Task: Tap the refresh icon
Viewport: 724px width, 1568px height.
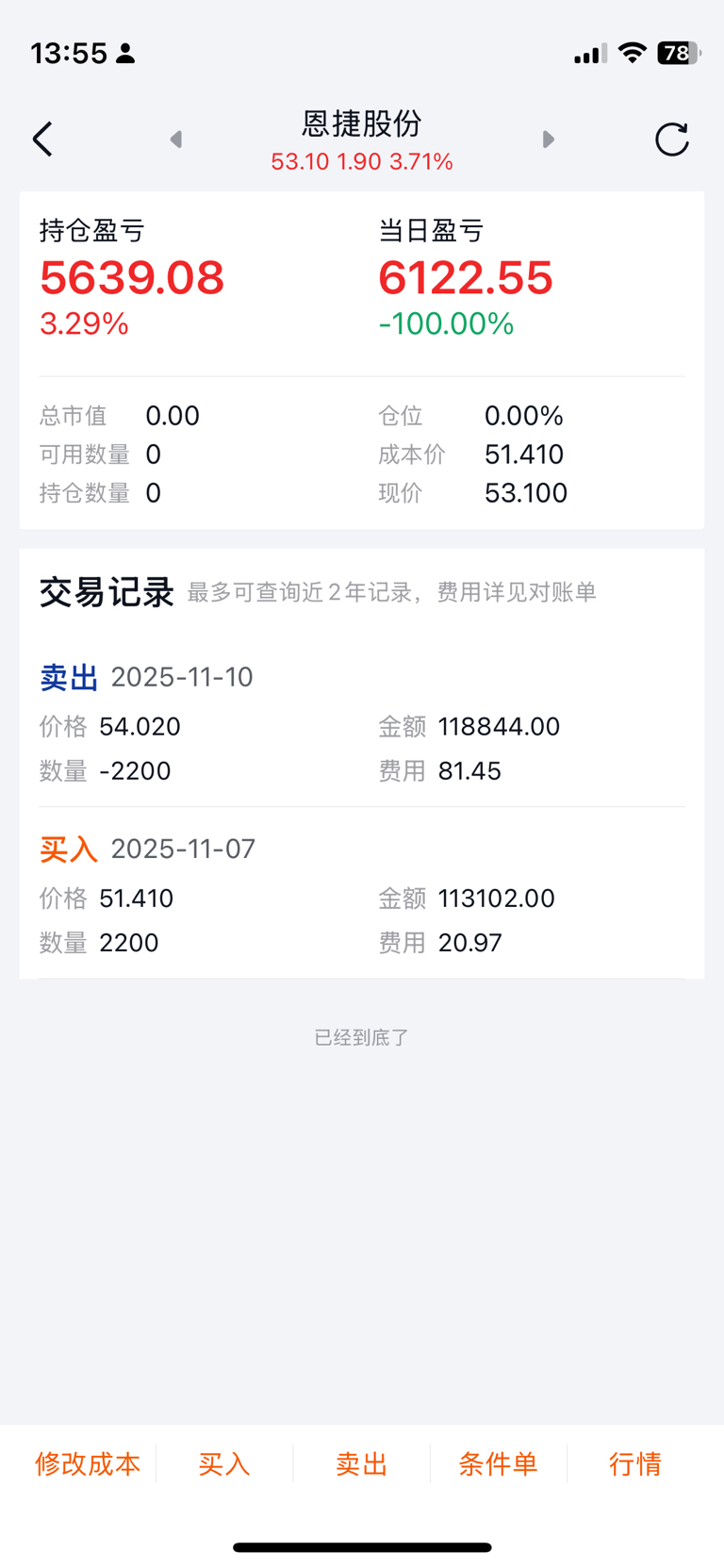Action: [671, 140]
